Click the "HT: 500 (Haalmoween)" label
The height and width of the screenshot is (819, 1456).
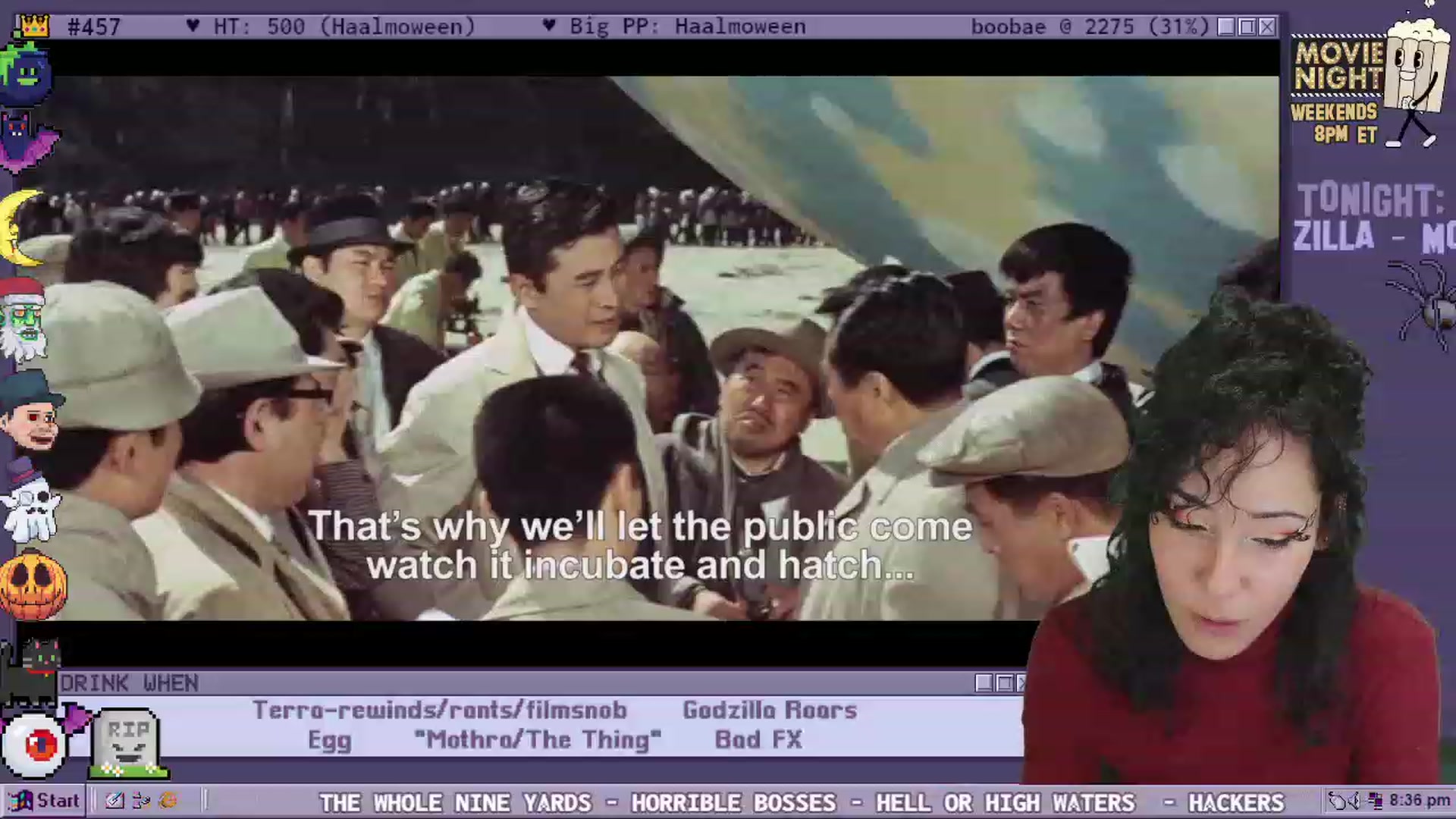click(344, 27)
